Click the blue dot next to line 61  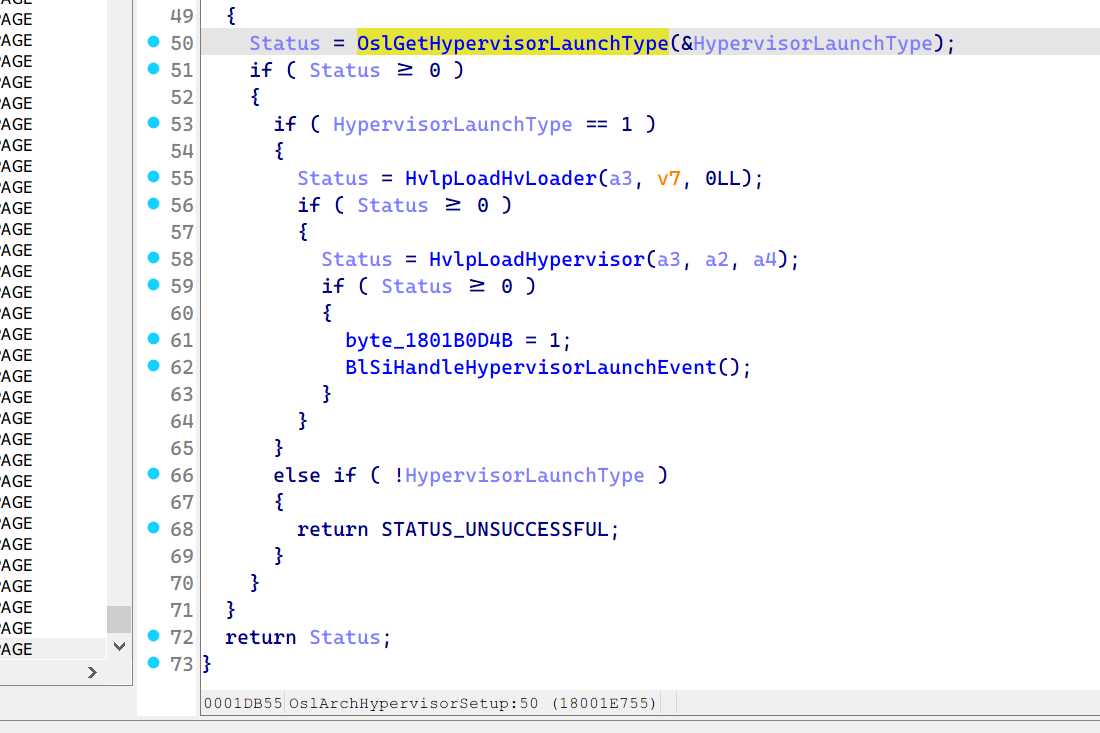pyautogui.click(x=153, y=339)
